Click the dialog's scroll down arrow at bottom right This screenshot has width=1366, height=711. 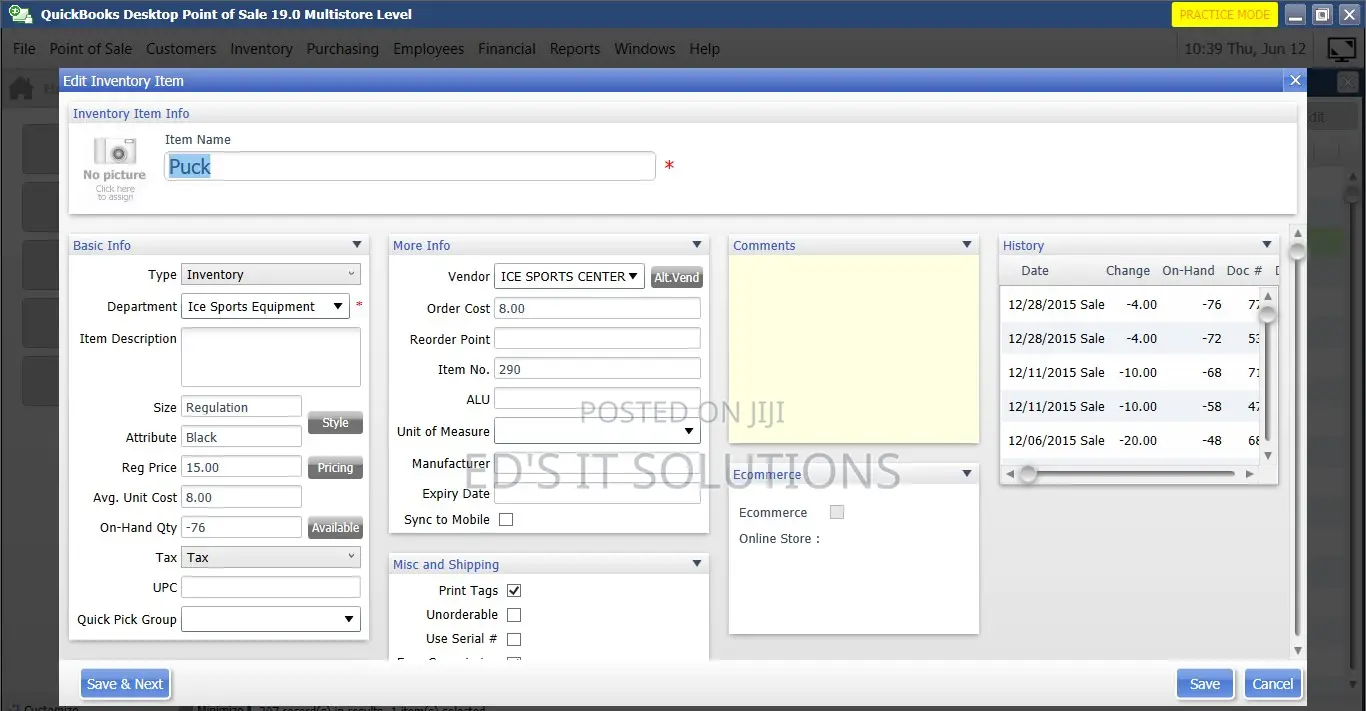[x=1298, y=651]
